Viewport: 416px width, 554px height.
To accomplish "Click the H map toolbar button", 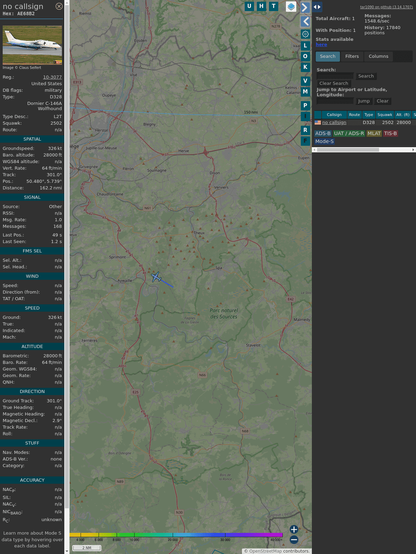I will (261, 6).
